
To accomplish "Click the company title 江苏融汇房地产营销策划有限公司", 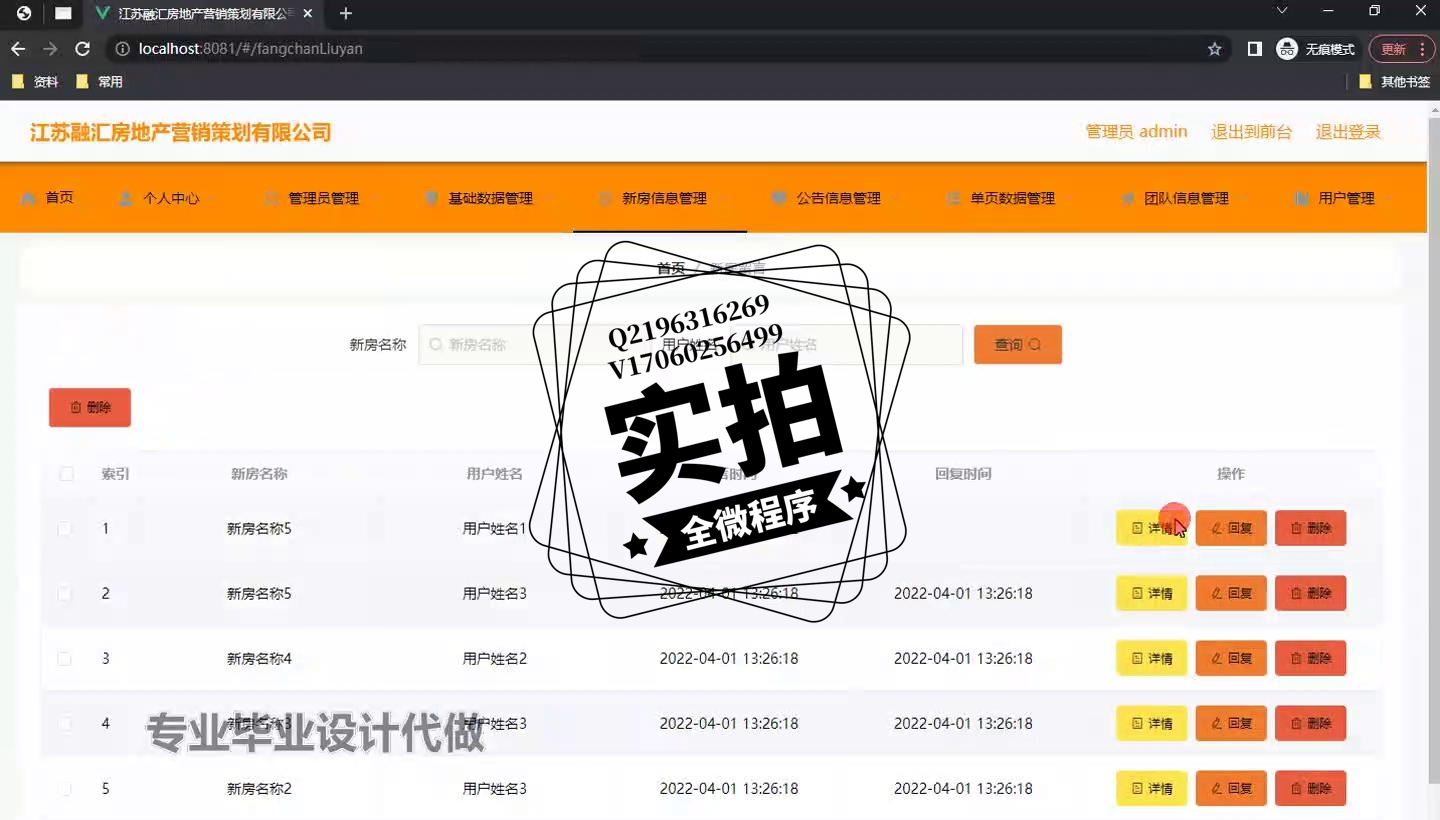I will 180,133.
